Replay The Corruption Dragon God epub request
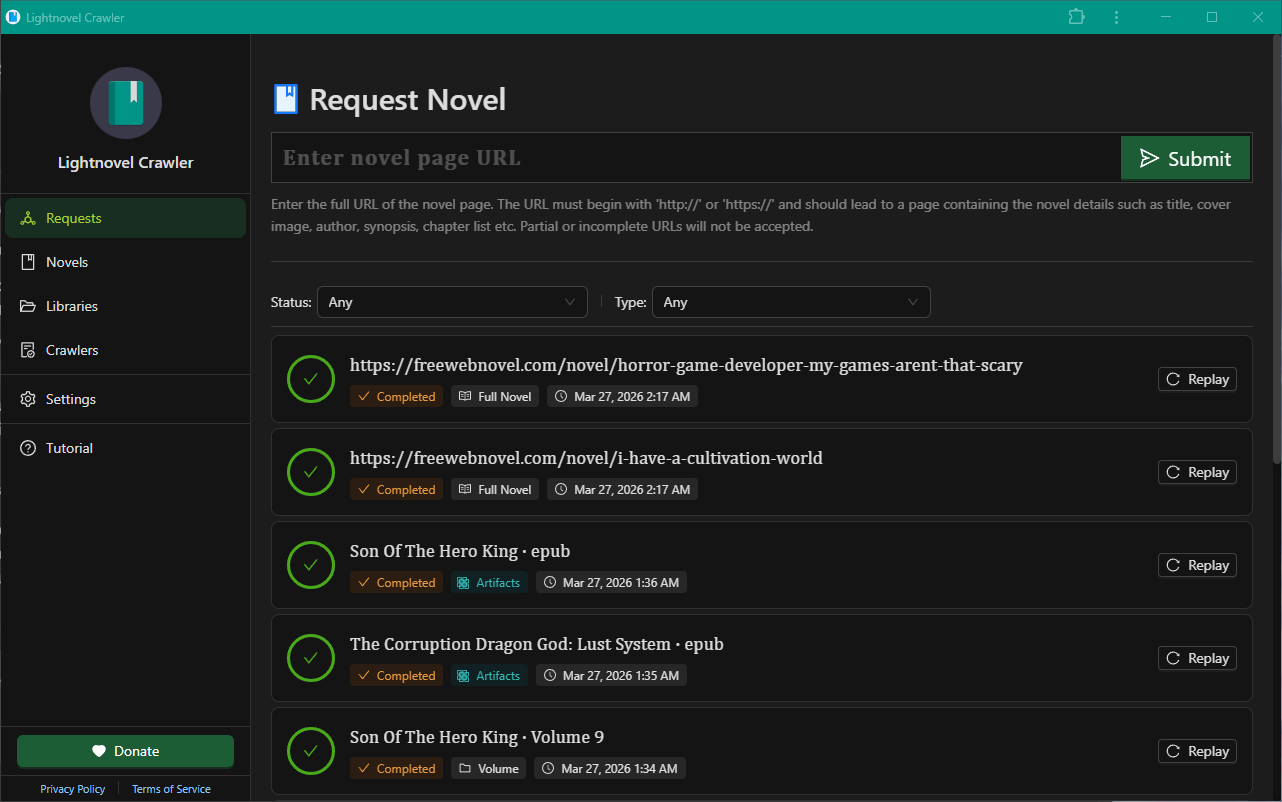The image size is (1282, 802). 1197,658
